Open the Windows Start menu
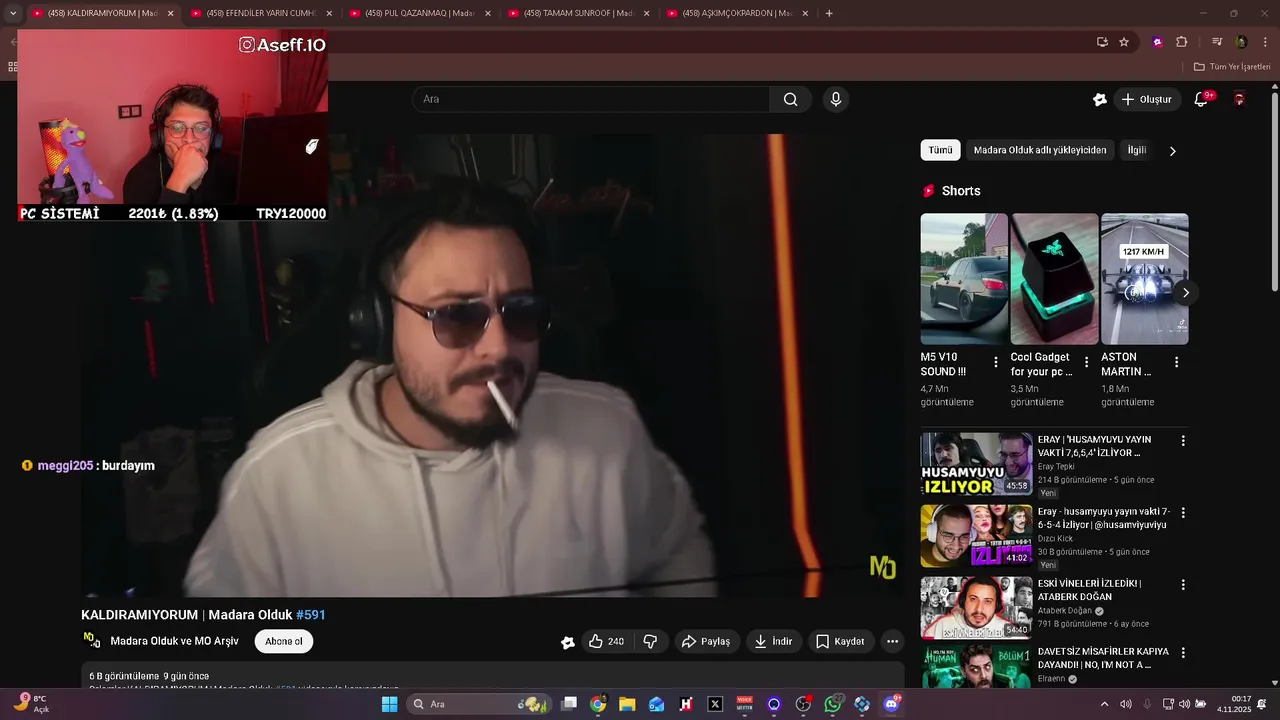Image resolution: width=1280 pixels, height=720 pixels. (389, 704)
